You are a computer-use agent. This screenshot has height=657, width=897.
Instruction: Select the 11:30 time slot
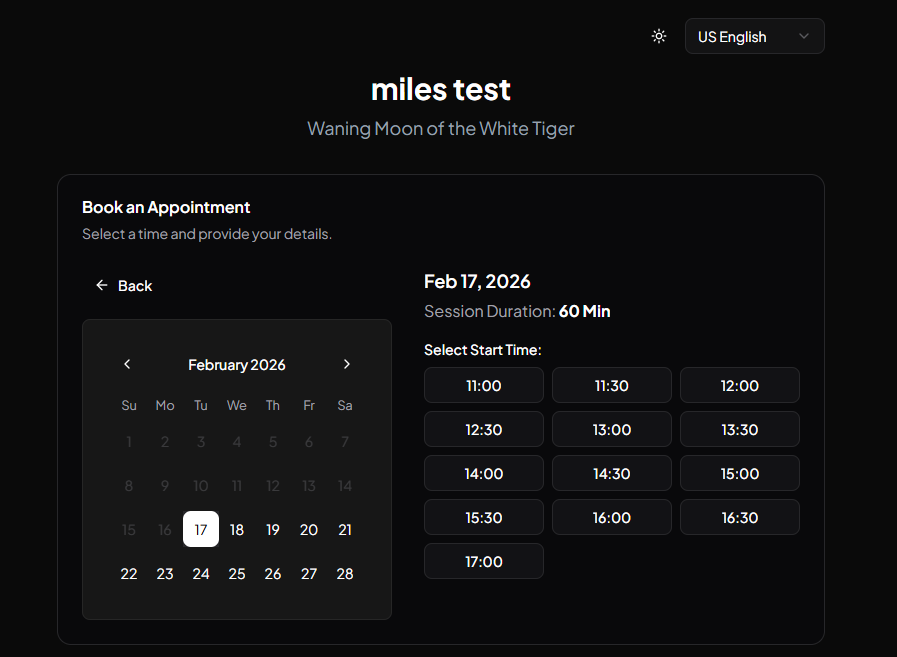pyautogui.click(x=612, y=385)
